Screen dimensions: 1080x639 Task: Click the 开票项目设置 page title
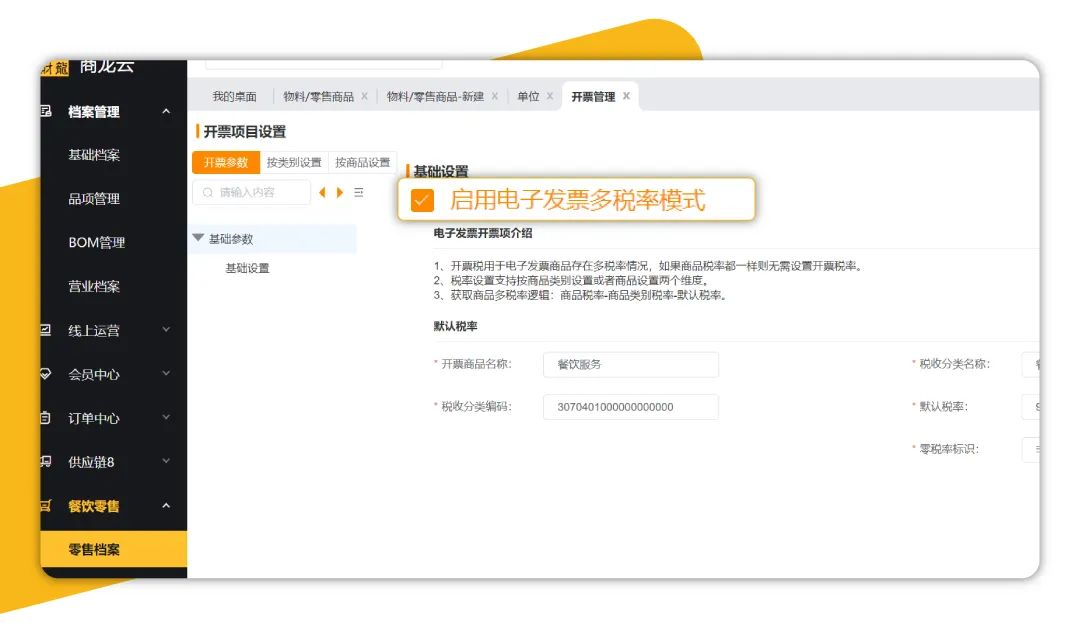click(245, 132)
